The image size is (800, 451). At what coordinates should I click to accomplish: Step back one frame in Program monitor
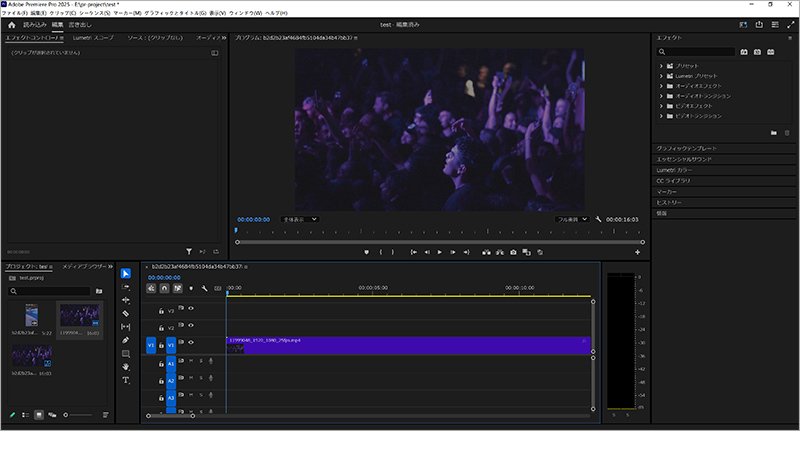(427, 252)
